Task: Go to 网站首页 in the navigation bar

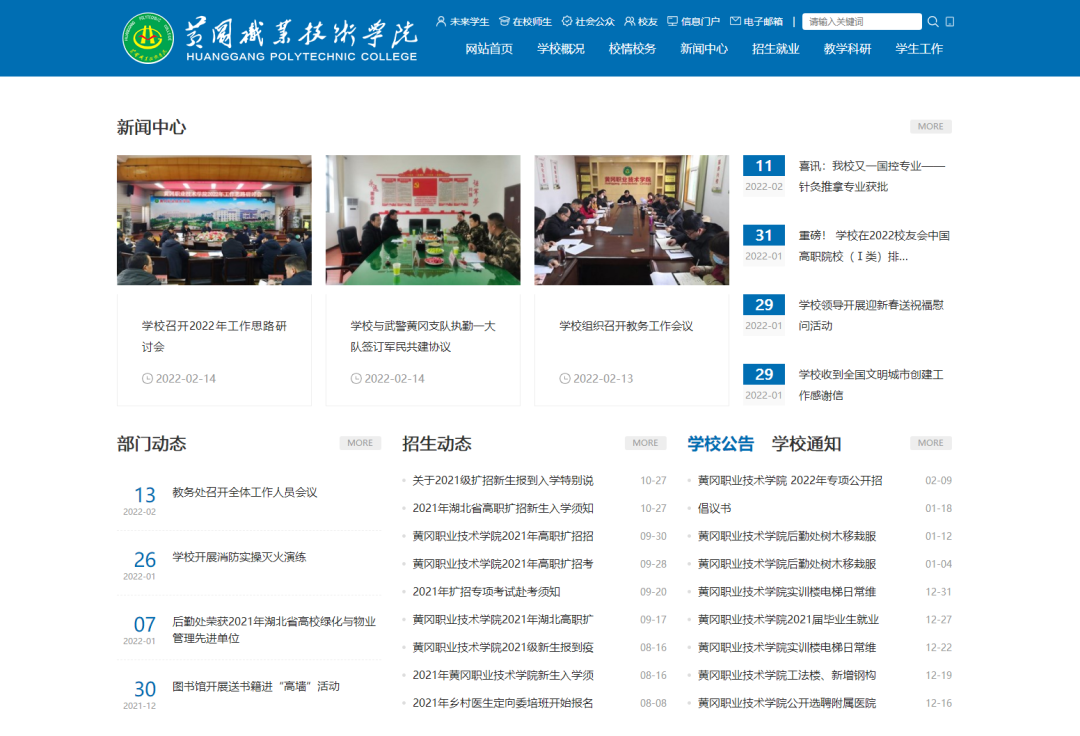Action: point(489,49)
